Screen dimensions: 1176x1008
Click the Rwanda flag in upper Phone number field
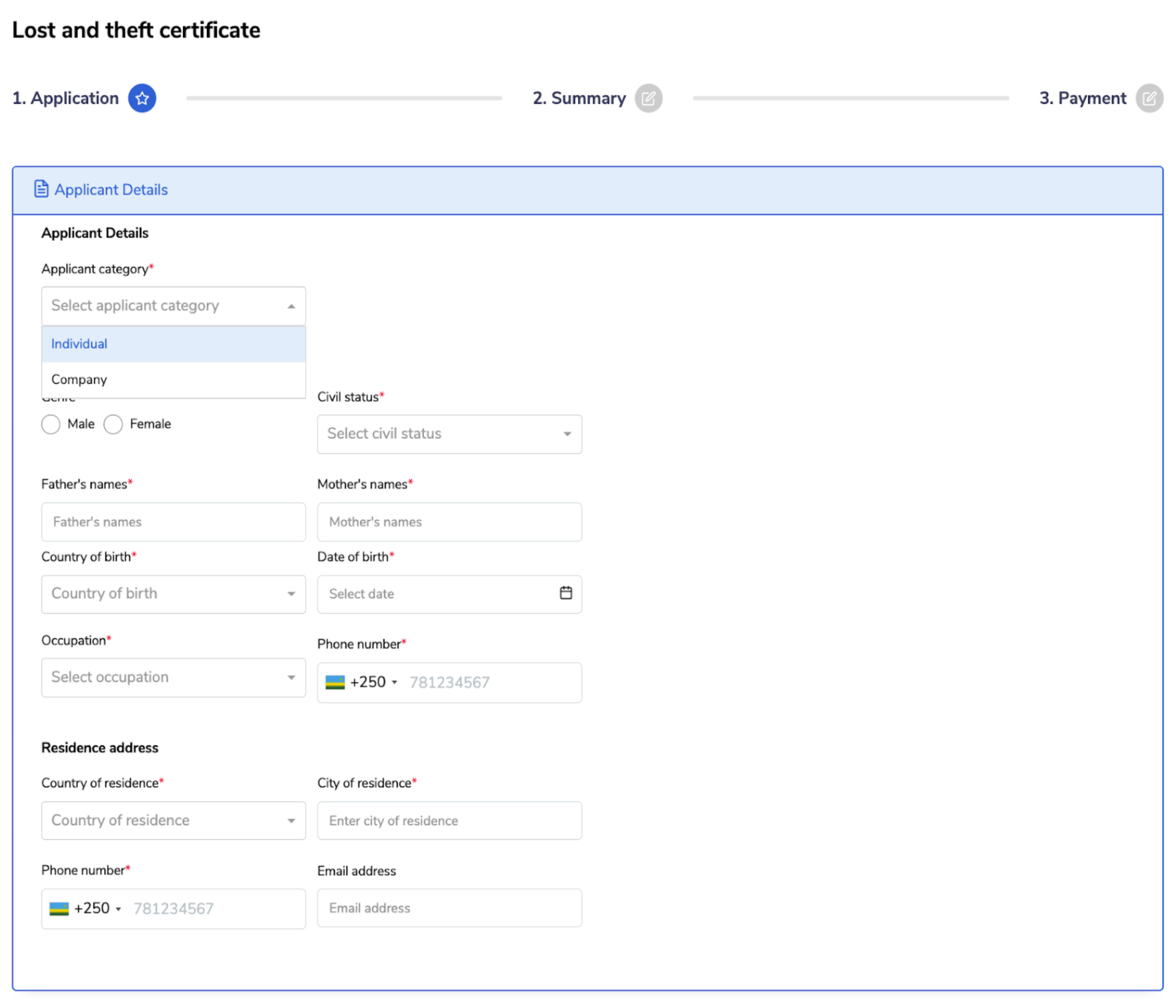[335, 682]
